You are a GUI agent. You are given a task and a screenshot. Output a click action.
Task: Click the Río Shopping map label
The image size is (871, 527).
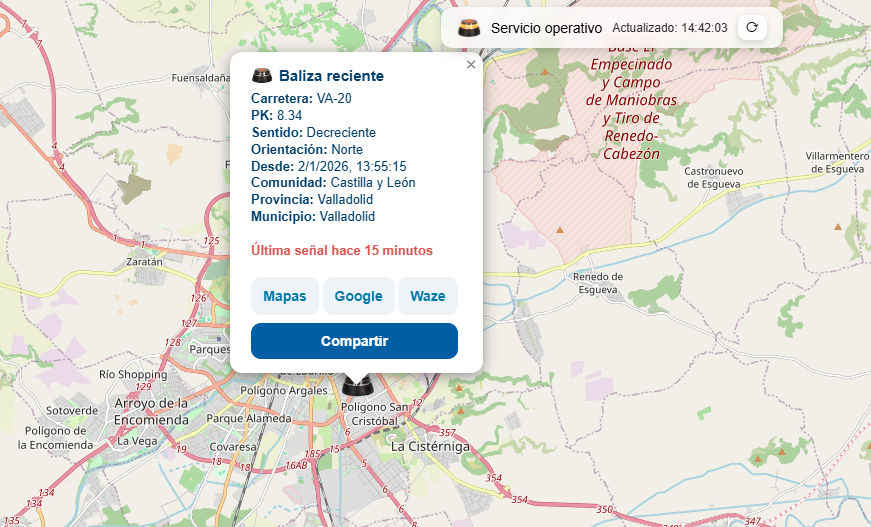coord(133,374)
